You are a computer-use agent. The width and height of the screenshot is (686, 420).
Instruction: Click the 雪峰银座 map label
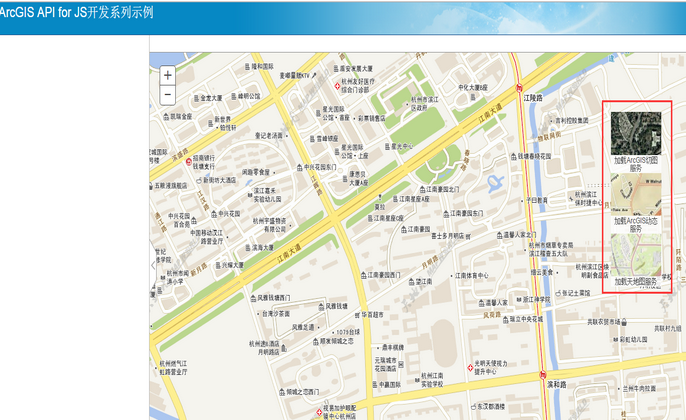pyautogui.click(x=327, y=139)
